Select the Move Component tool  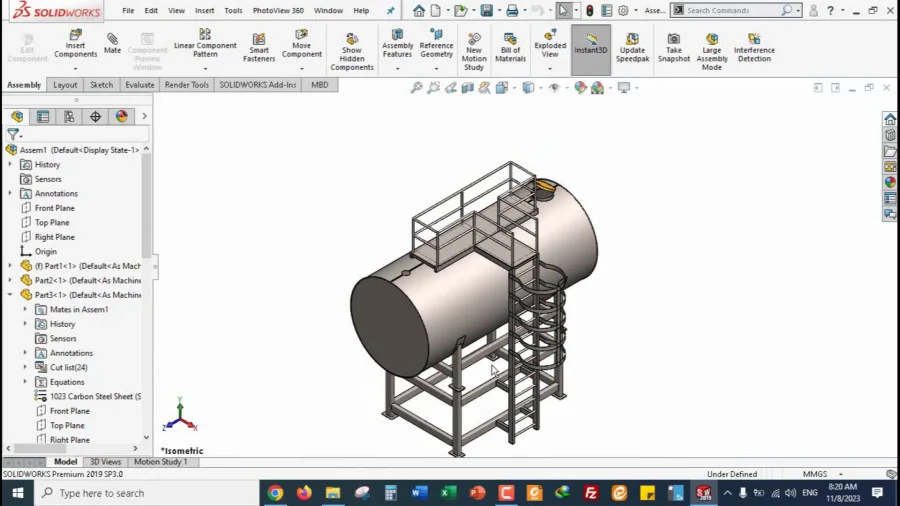point(301,43)
